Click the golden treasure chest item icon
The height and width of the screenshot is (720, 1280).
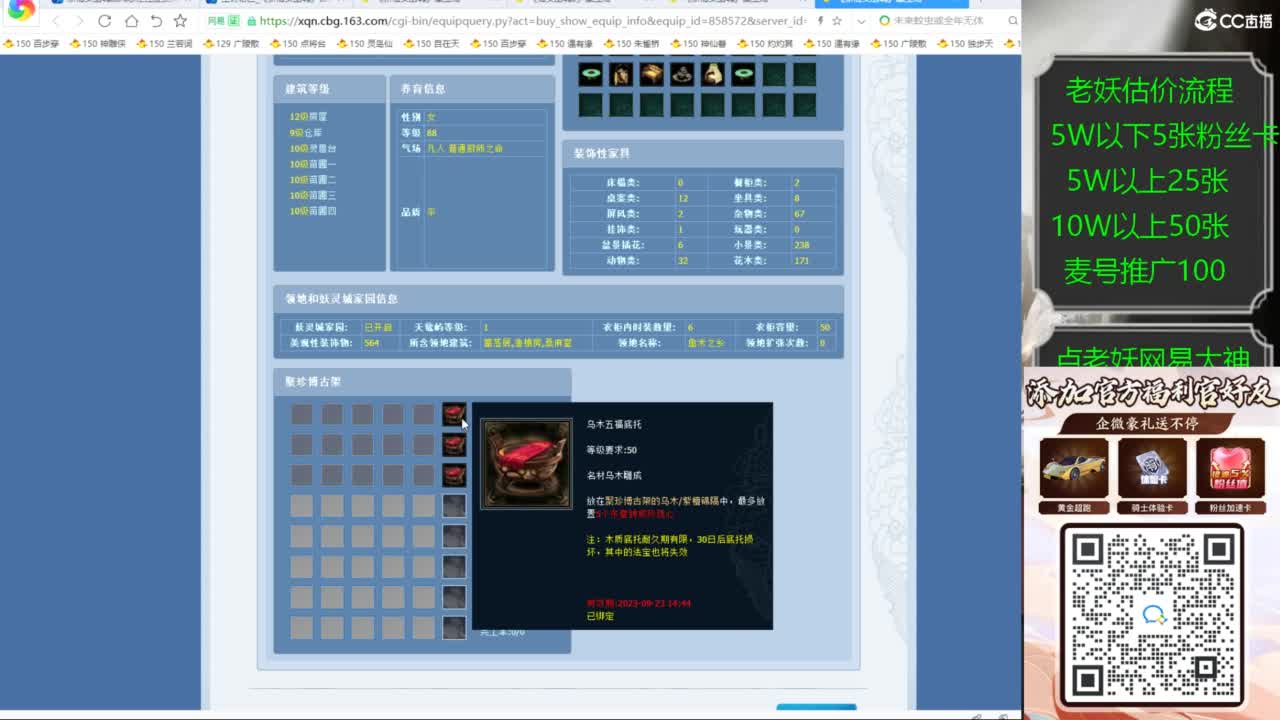point(651,74)
